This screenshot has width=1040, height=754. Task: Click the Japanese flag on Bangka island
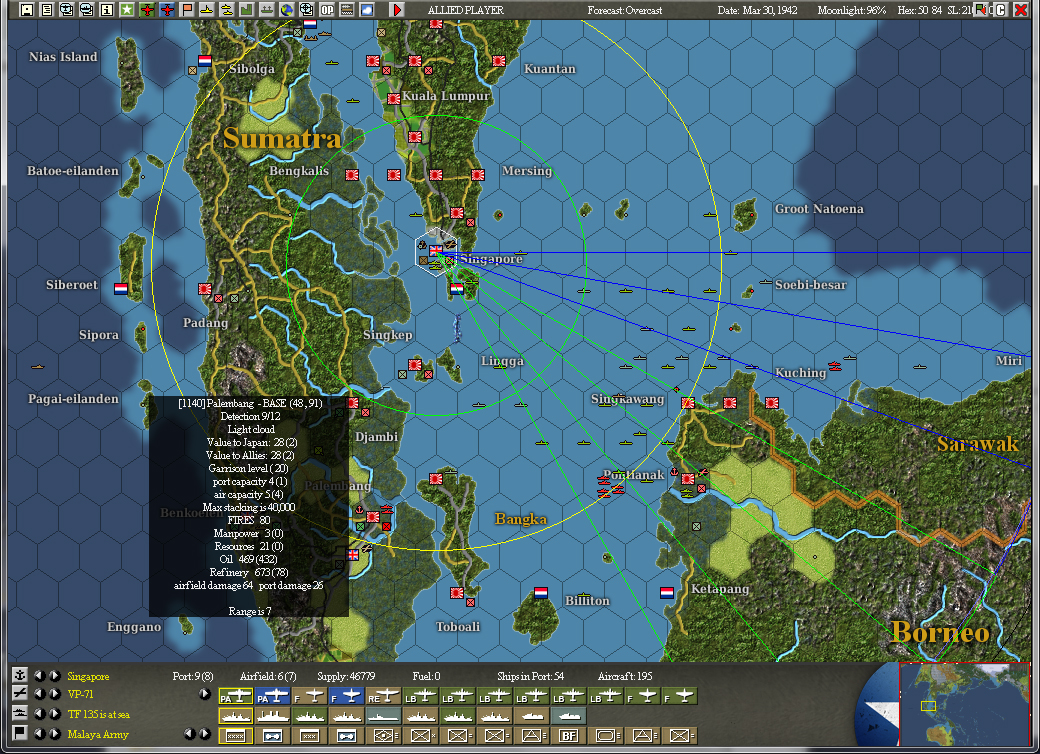(x=436, y=479)
